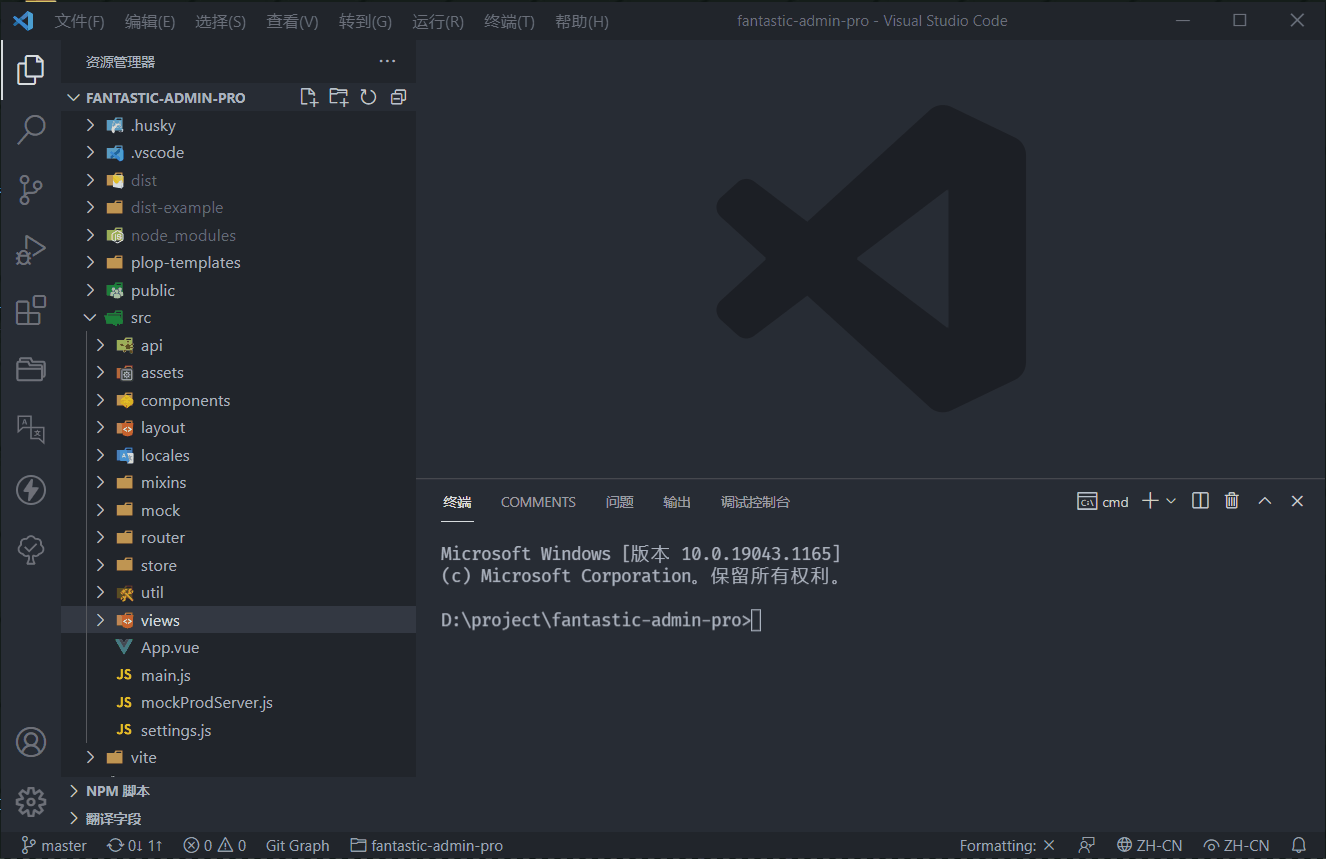Viewport: 1326px width, 859px height.
Task: Switch to the 问题 panel tab
Action: tap(619, 502)
